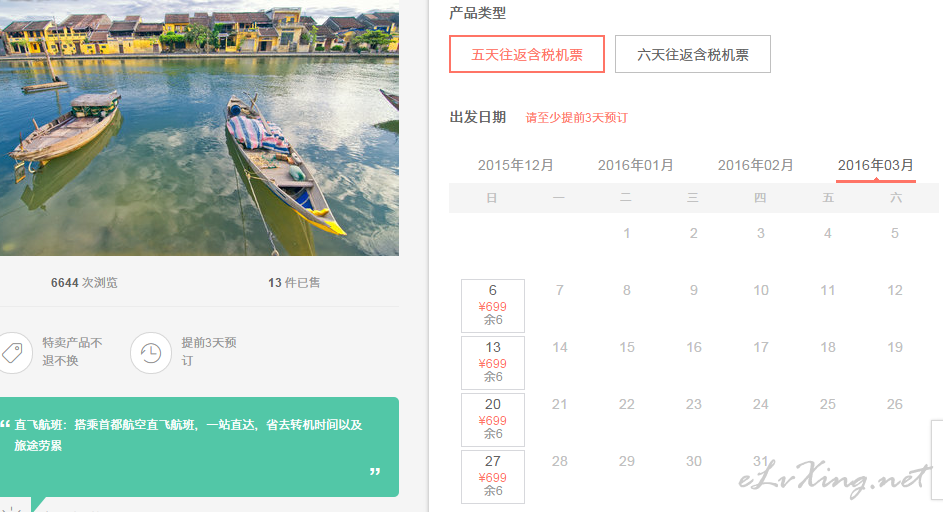Choose March 13 departure at ¥699
This screenshot has height=512, width=943.
(493, 363)
